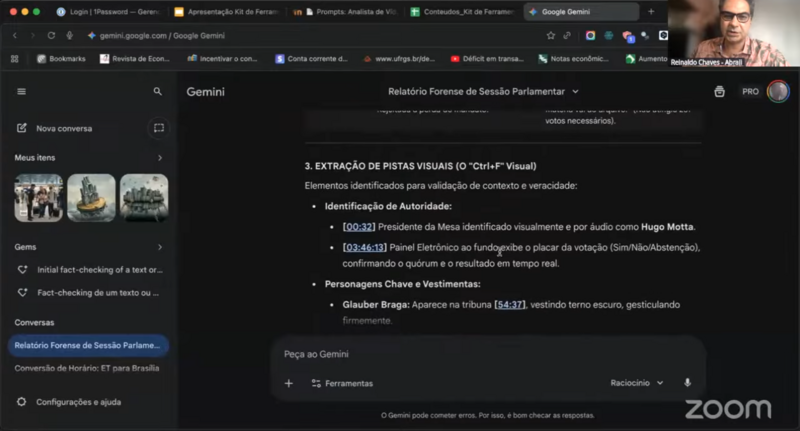
Task: Click the browser back arrow
Action: pos(15,36)
